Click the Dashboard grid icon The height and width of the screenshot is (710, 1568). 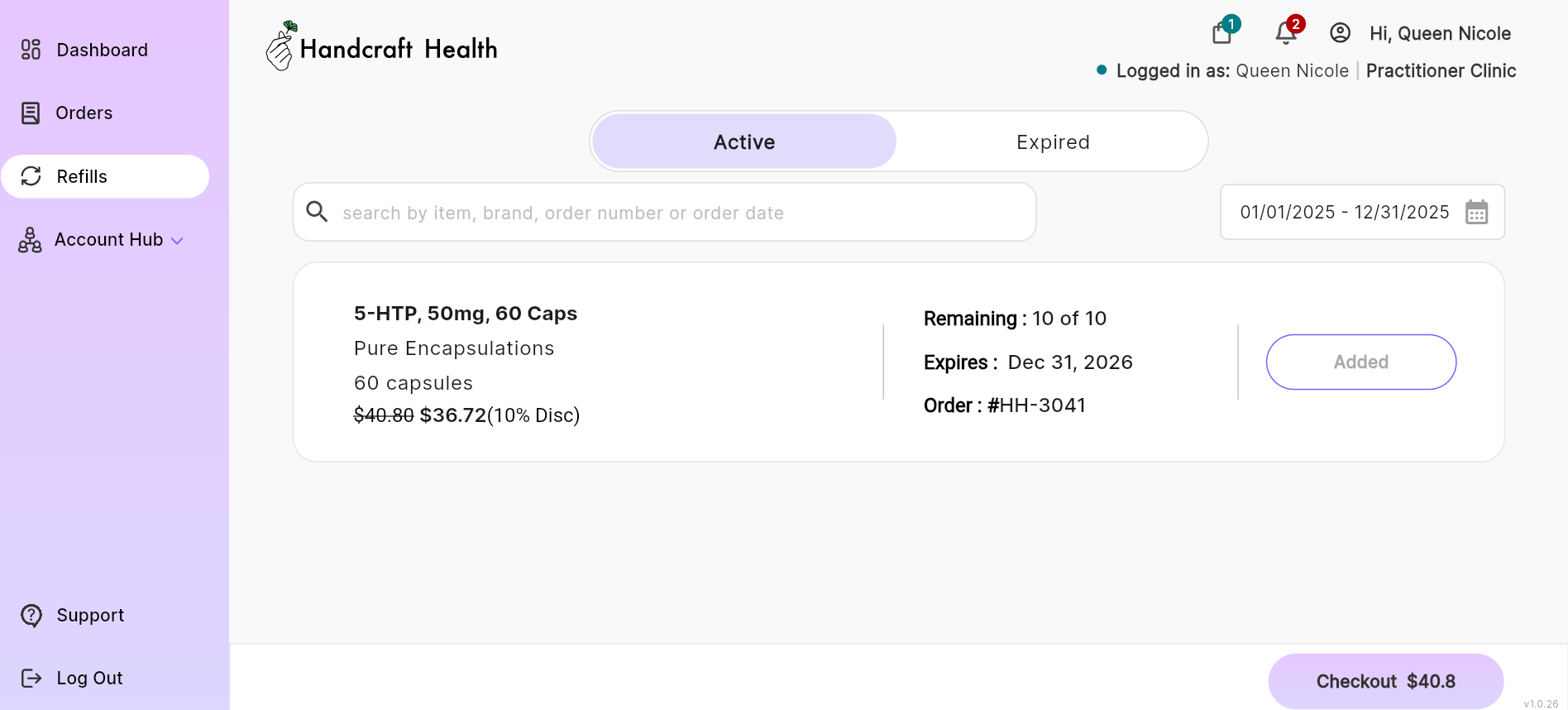[31, 50]
